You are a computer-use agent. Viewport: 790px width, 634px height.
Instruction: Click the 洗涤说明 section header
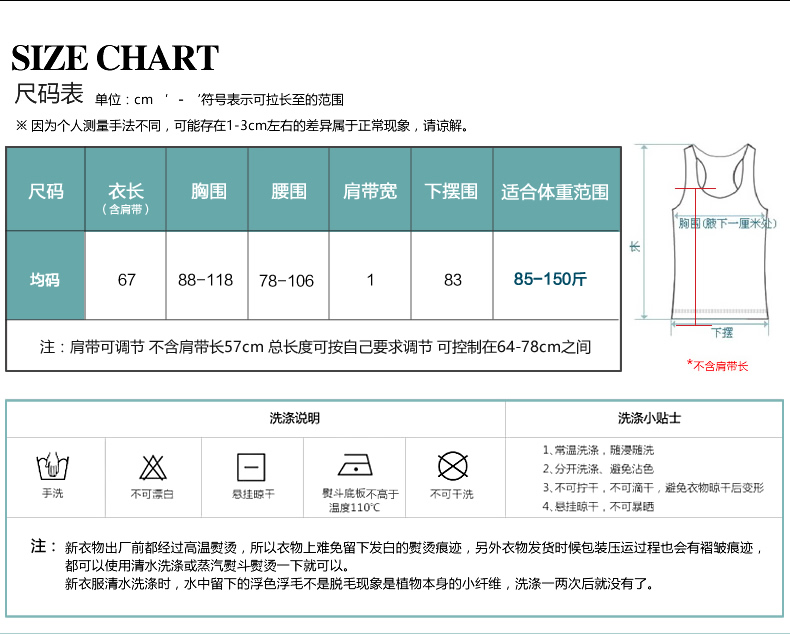tap(294, 418)
